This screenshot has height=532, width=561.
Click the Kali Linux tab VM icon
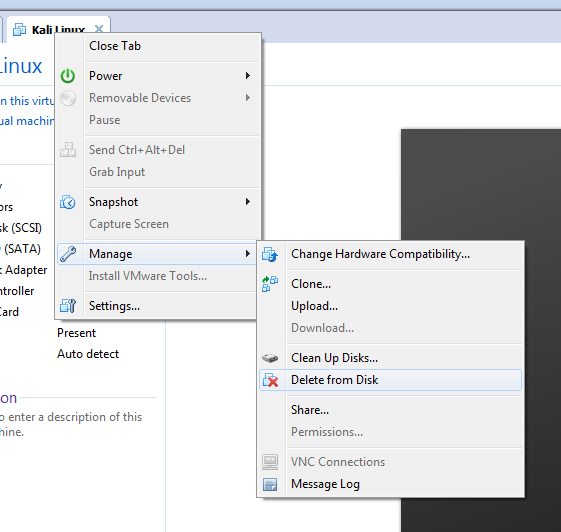[19, 30]
